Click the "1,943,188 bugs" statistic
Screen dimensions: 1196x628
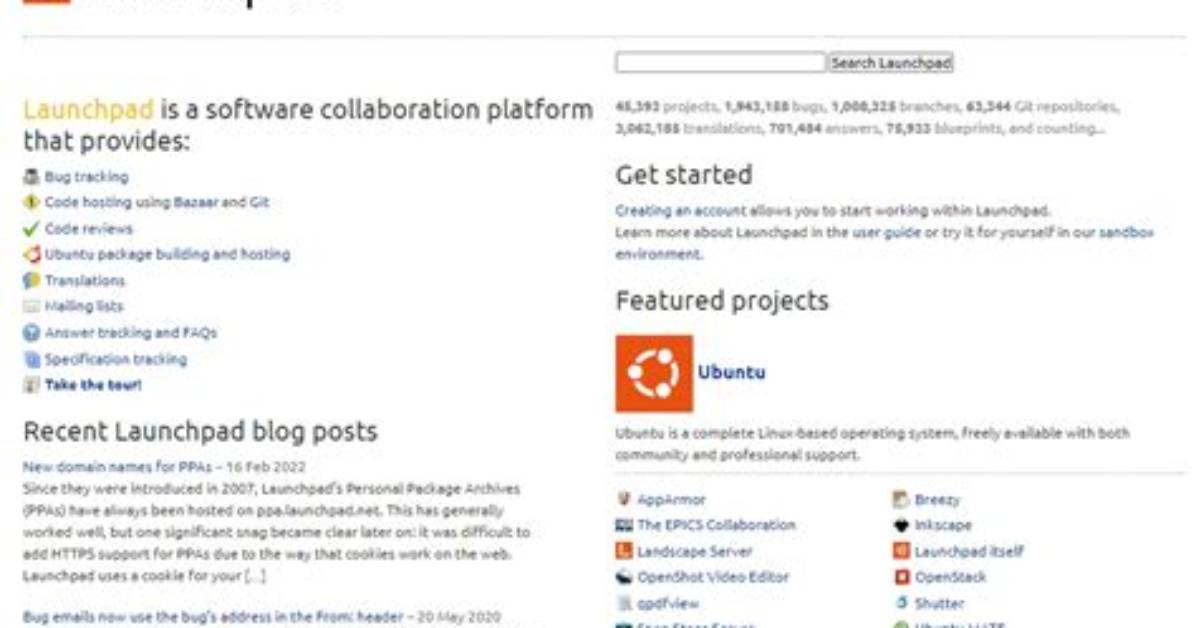coord(774,106)
